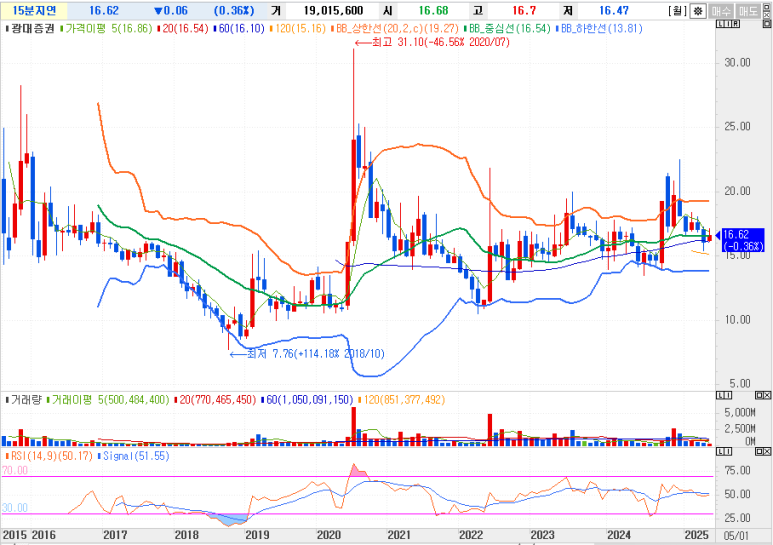Image resolution: width=773 pixels, height=545 pixels.
Task: Click the 매수 buy button
Action: (x=721, y=11)
